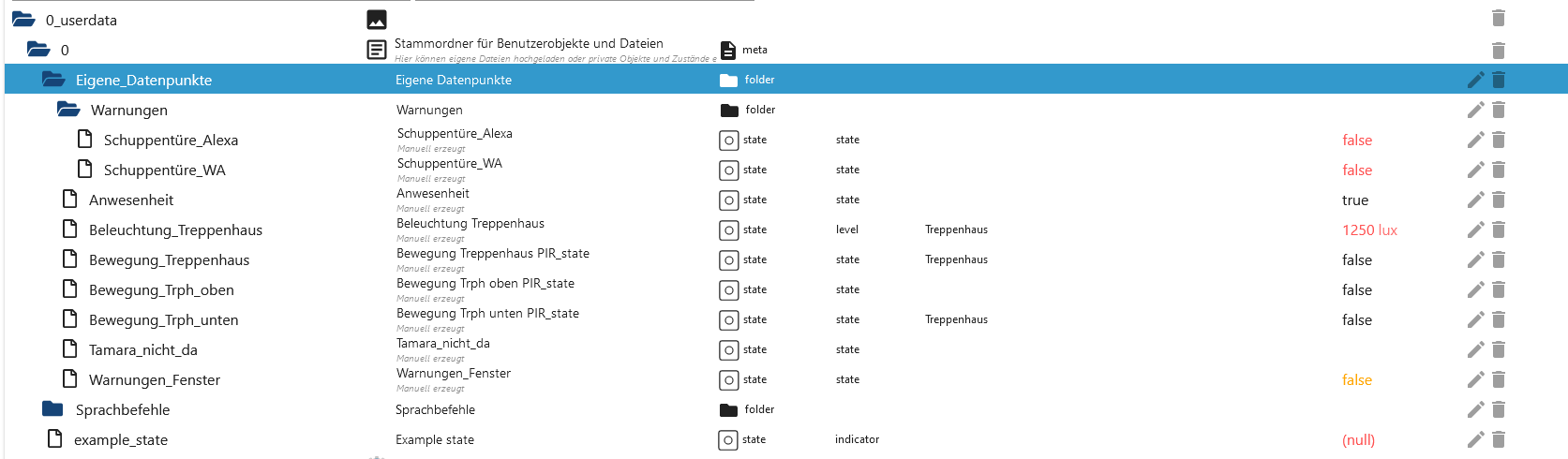Click the 1250 lux value

click(1369, 230)
